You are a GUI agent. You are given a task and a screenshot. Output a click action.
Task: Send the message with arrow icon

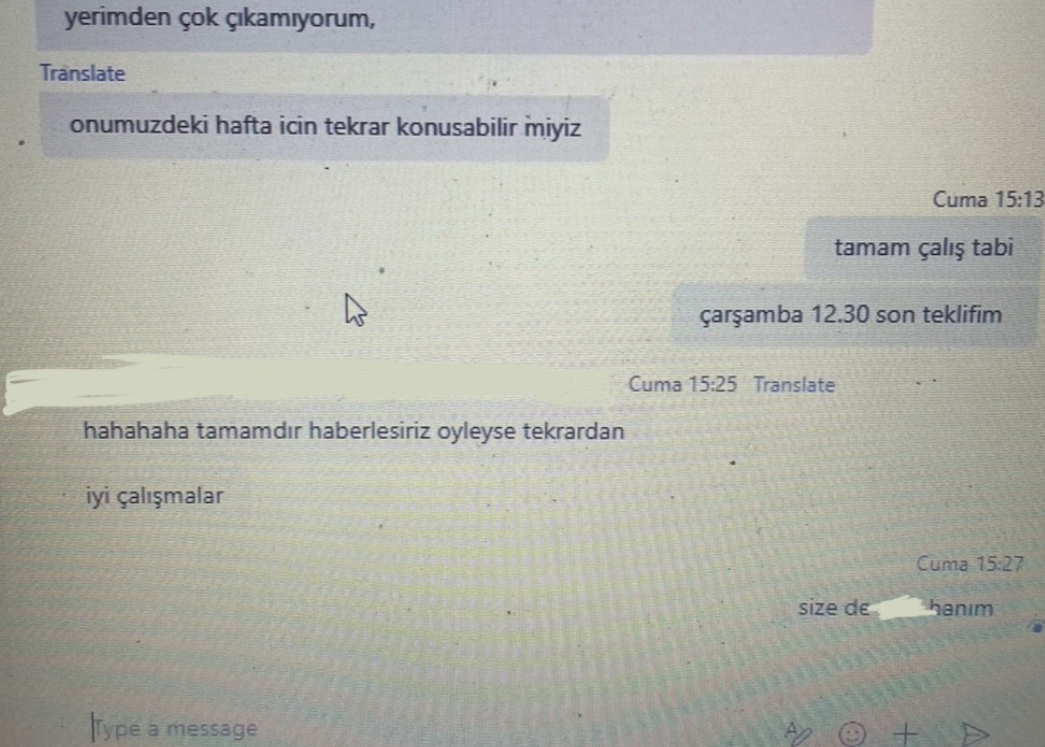click(x=974, y=734)
